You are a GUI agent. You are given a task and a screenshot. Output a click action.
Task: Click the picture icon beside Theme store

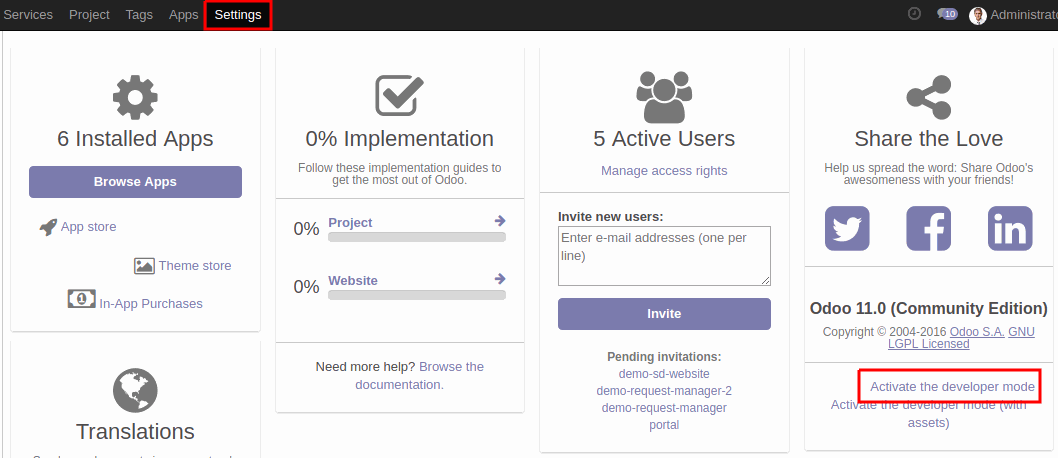coord(144,266)
